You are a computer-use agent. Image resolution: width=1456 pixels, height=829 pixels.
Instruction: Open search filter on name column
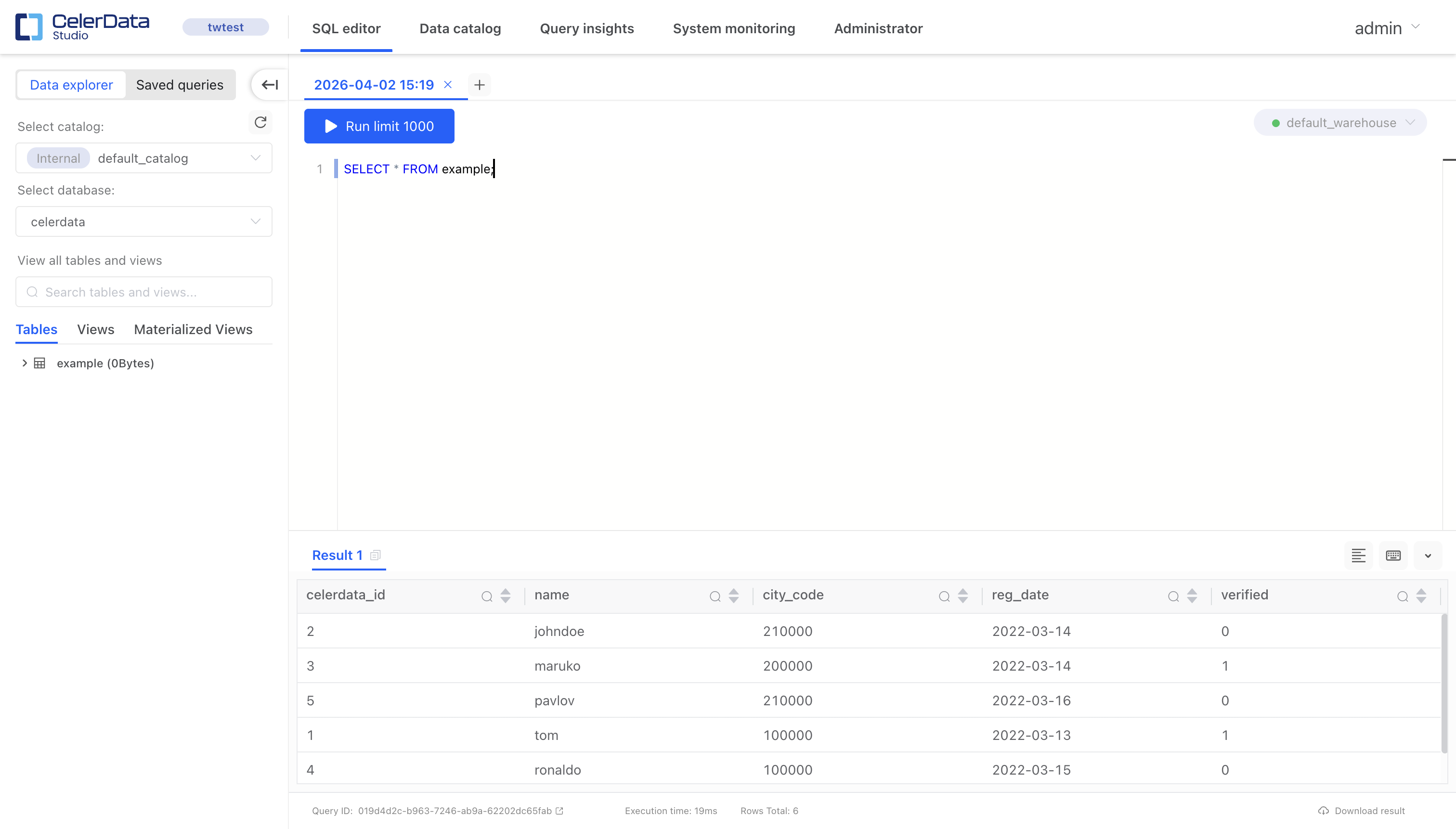point(714,596)
